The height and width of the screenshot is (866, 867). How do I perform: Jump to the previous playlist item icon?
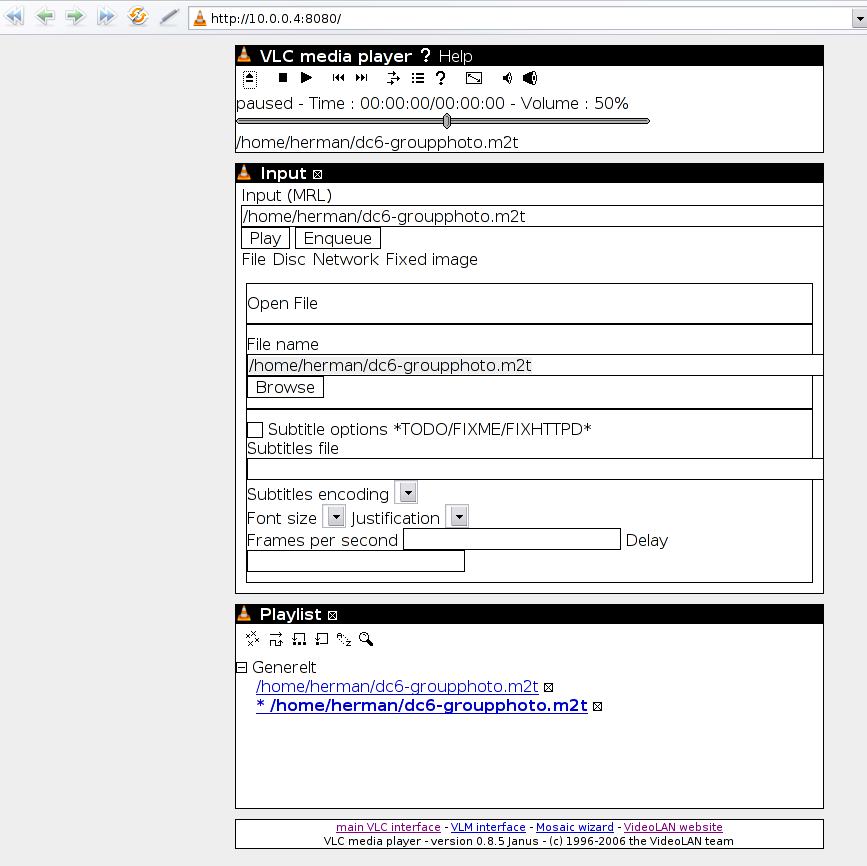coord(338,78)
